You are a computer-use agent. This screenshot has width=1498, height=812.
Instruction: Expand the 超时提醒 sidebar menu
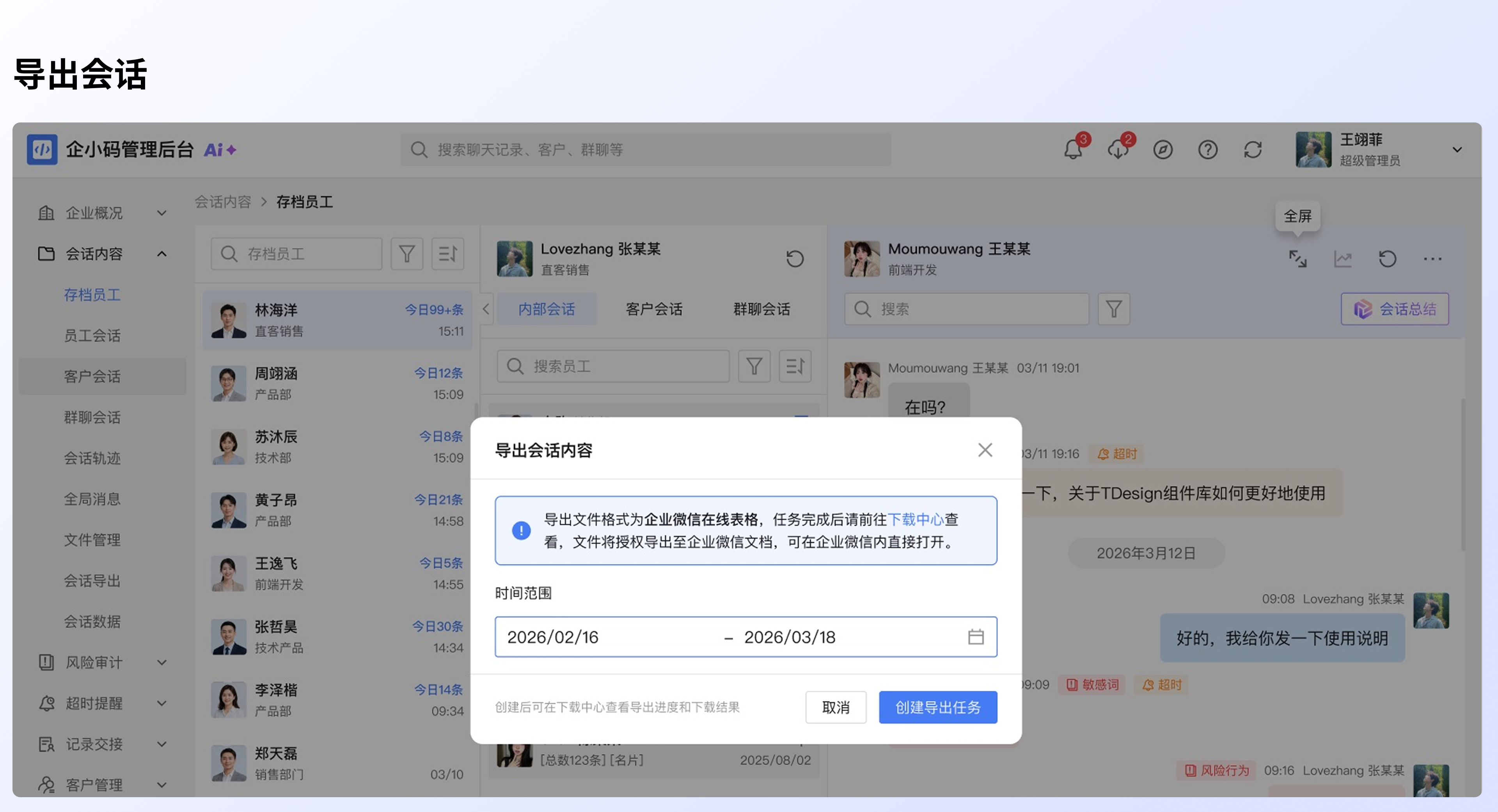[x=162, y=703]
